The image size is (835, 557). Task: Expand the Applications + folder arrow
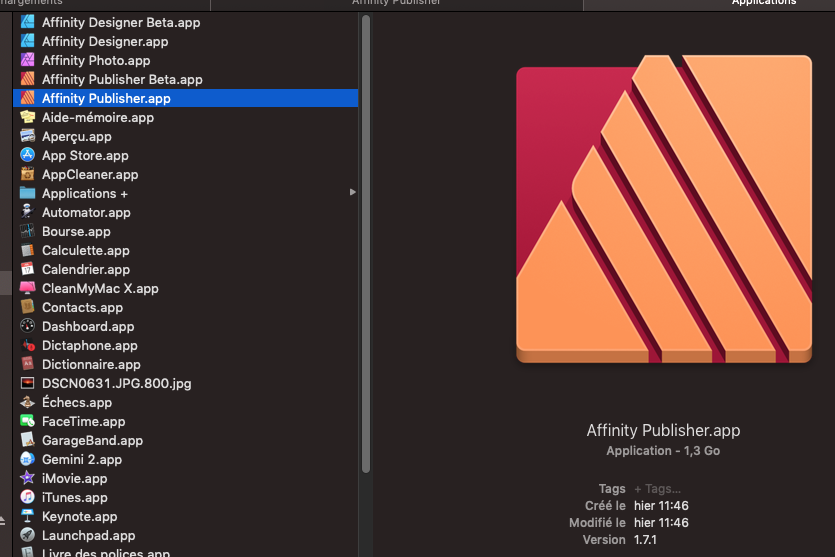coord(353,192)
